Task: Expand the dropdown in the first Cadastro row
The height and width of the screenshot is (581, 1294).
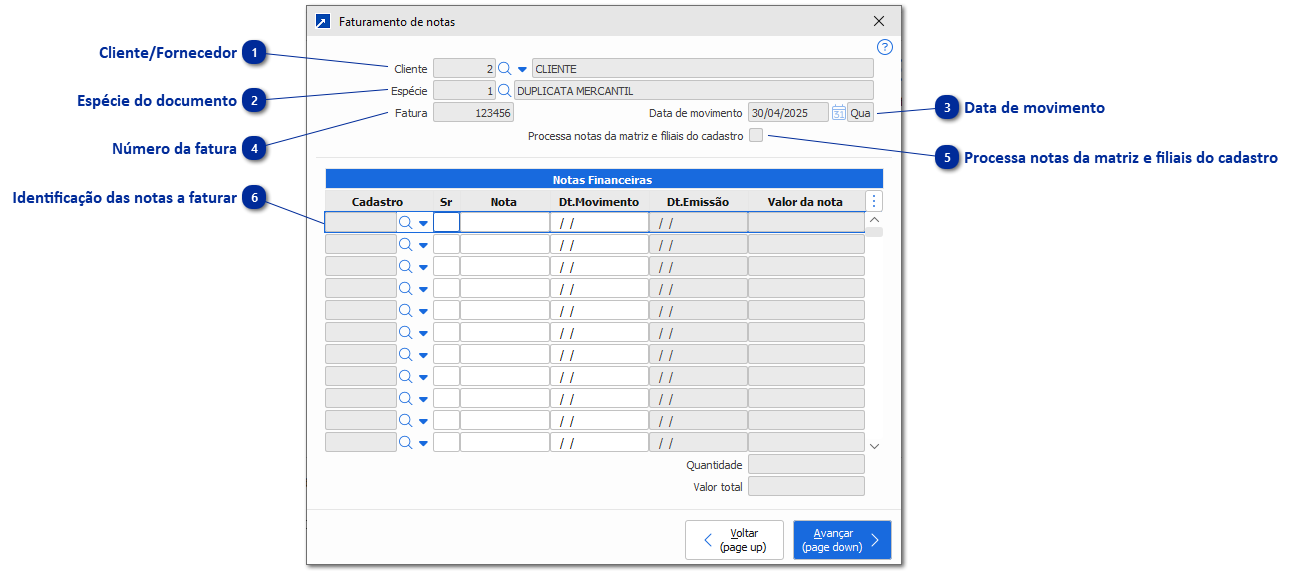Action: 421,222
